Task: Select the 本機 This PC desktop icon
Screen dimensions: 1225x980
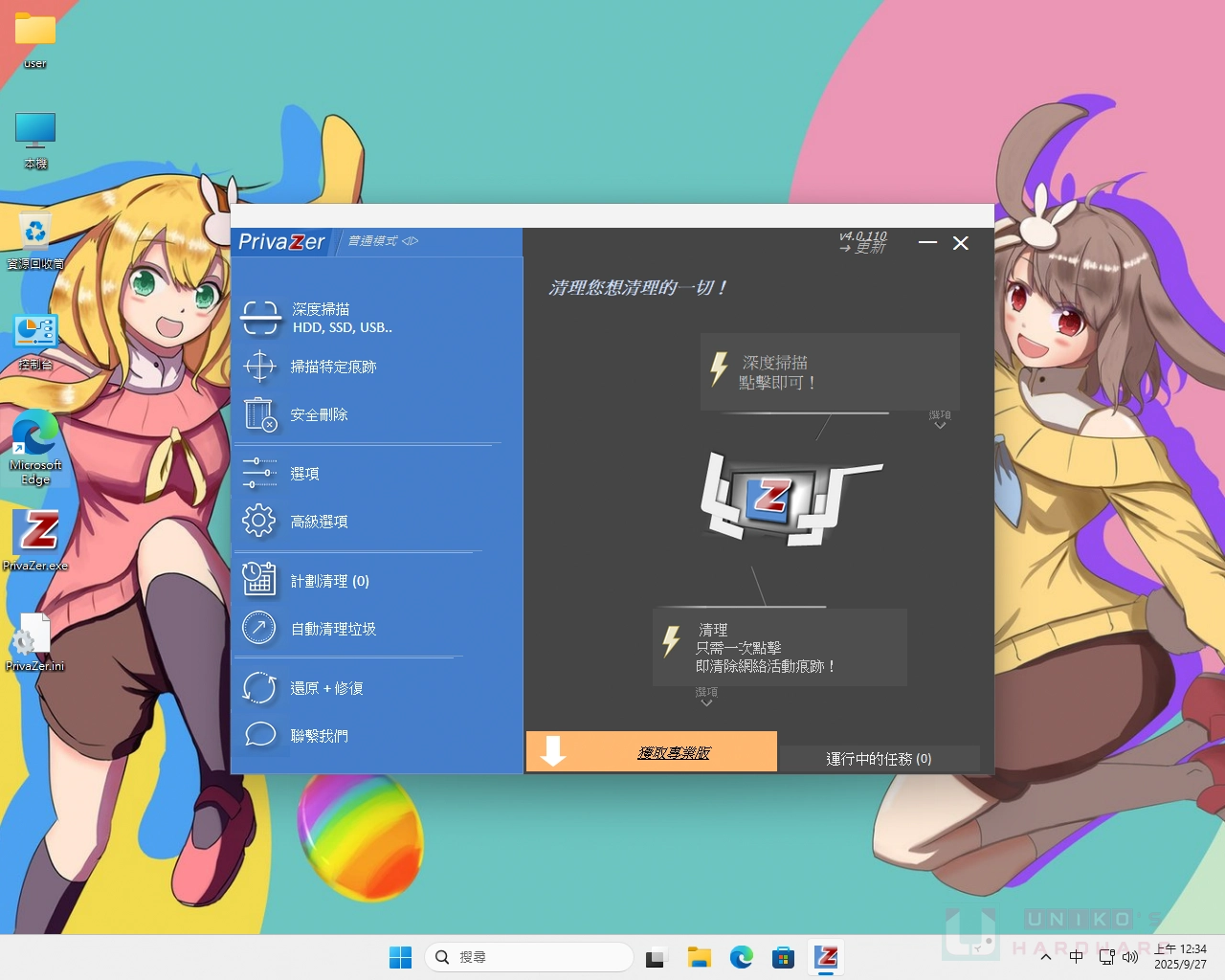Action: tap(35, 141)
